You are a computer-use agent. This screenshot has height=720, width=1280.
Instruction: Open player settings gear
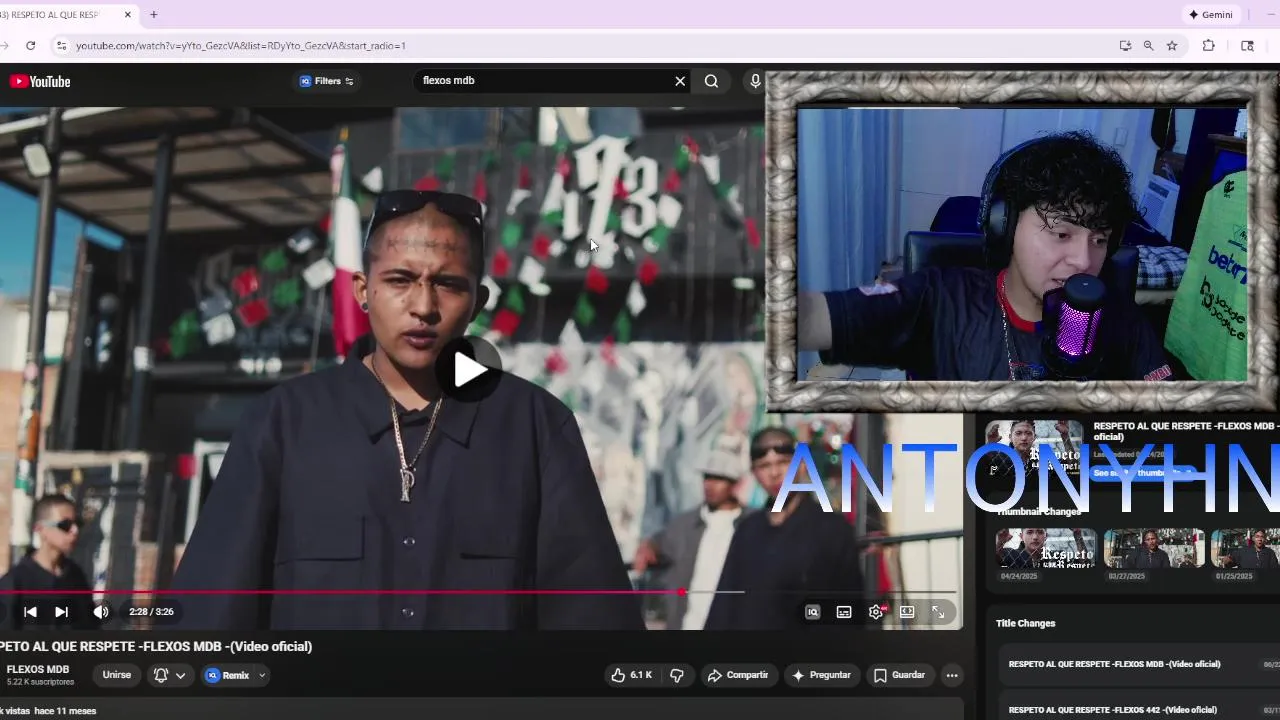(x=876, y=612)
